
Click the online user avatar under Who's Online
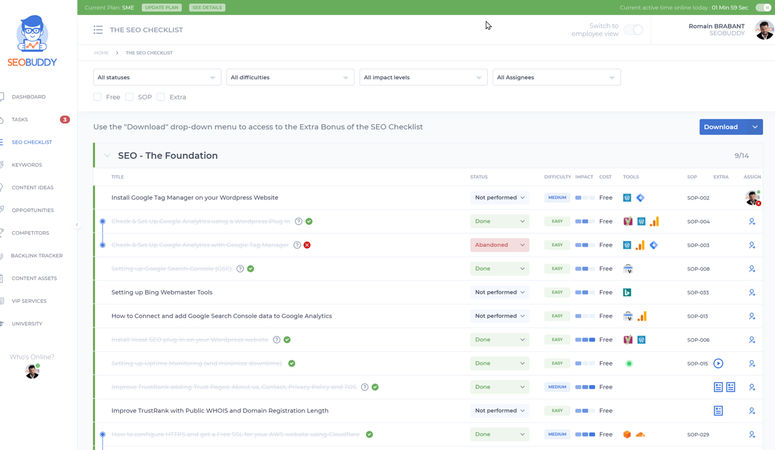tap(32, 371)
